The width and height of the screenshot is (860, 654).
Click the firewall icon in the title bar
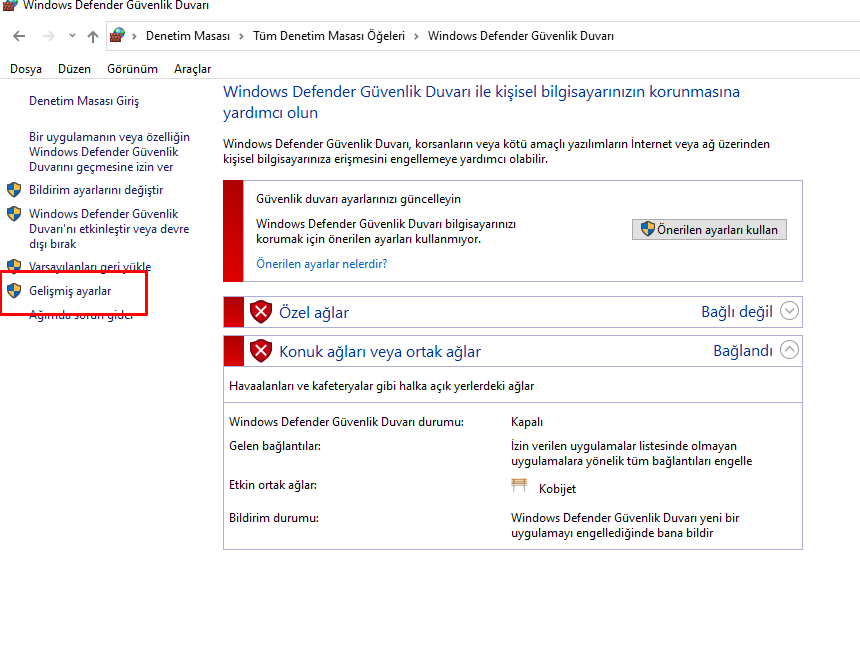pos(10,5)
